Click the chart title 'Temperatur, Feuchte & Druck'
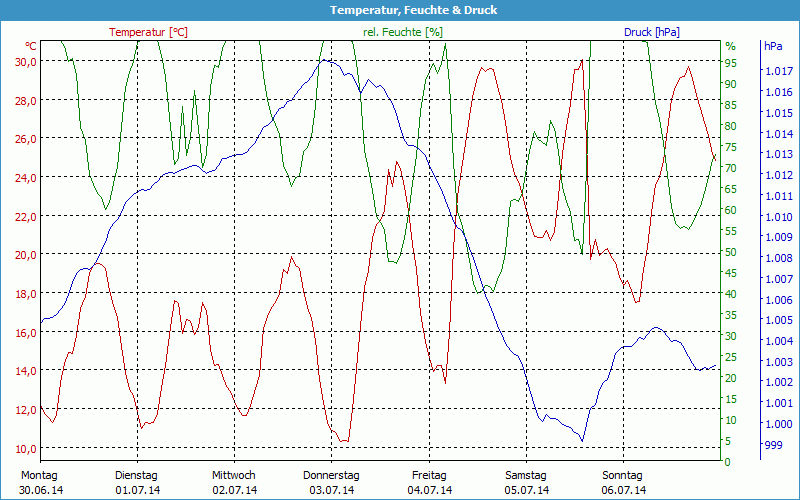Screen dimensions: 800x500 [413, 10]
